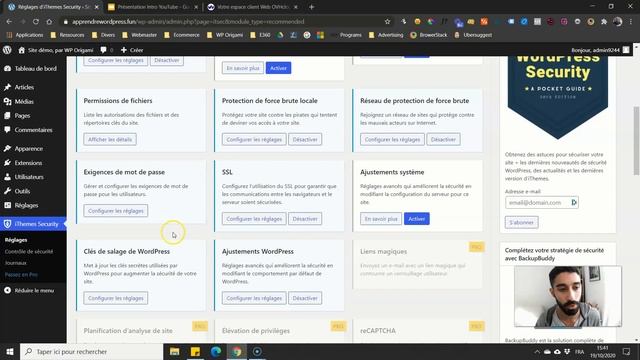Open Tableau de bord in the sidebar
Image resolution: width=640 pixels, height=360 pixels.
tap(36, 69)
